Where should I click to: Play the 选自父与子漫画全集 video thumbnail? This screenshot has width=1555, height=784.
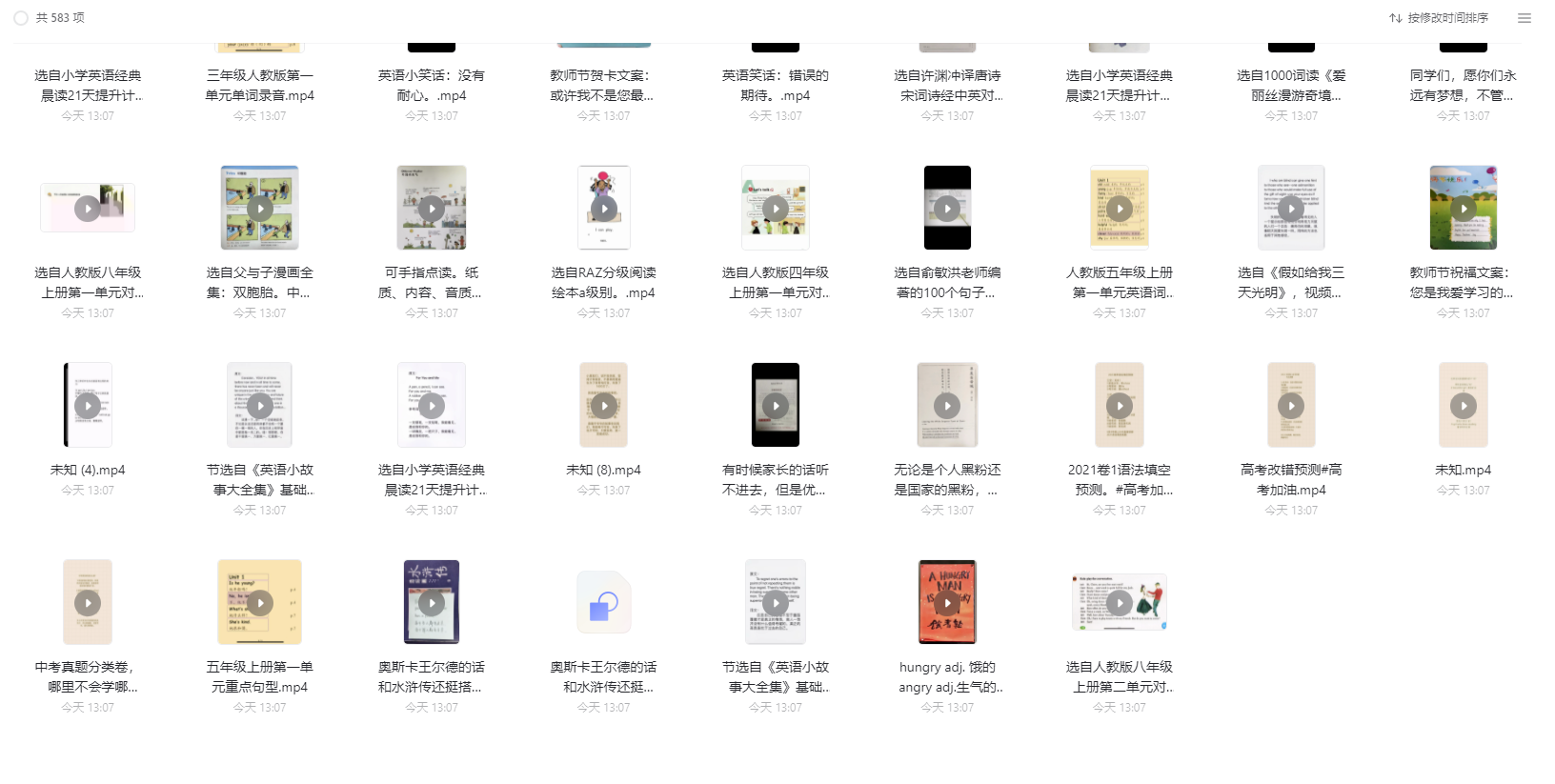click(260, 208)
